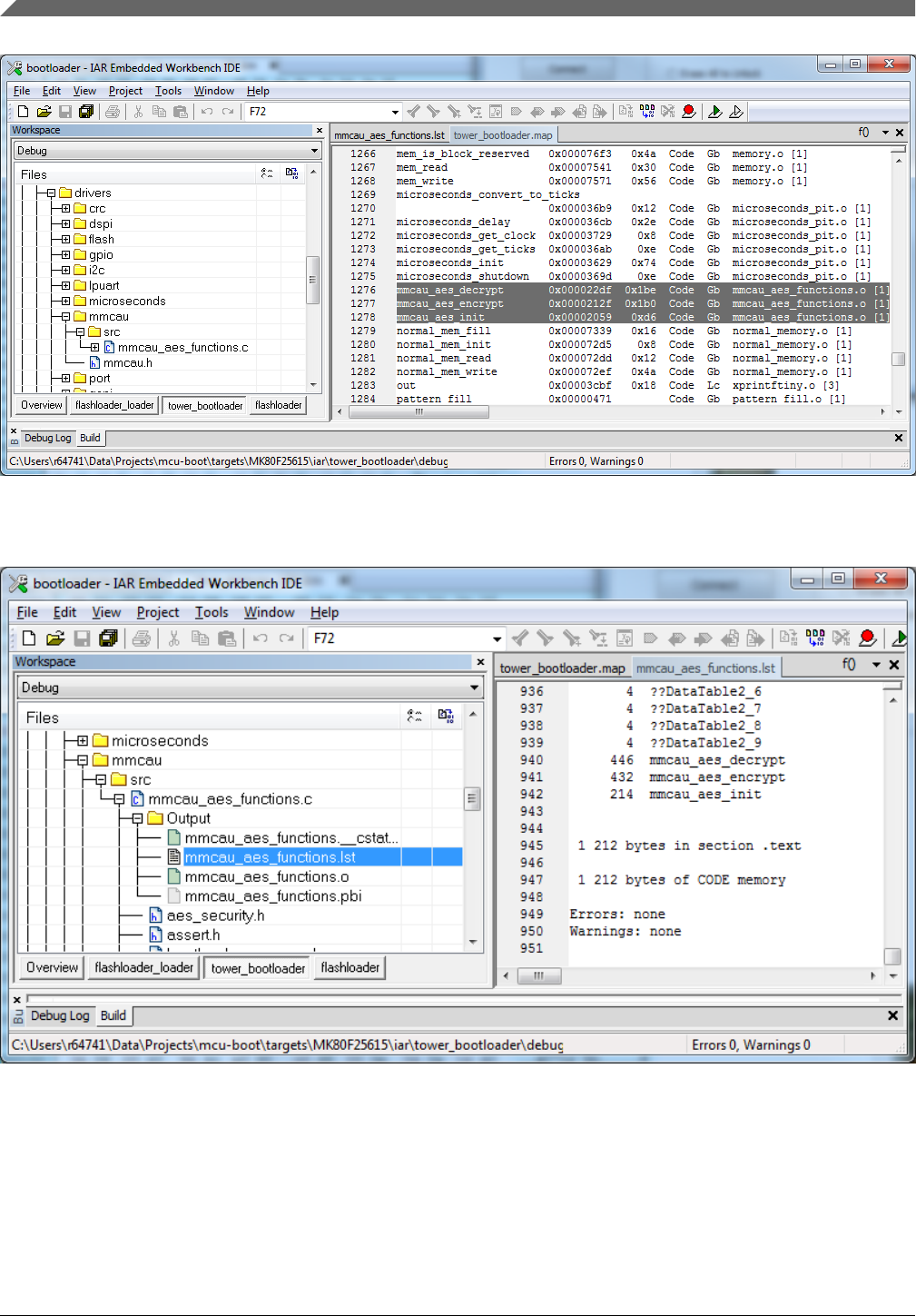
Task: Select the flashloader workspace tab in upper window
Action: click(x=279, y=405)
